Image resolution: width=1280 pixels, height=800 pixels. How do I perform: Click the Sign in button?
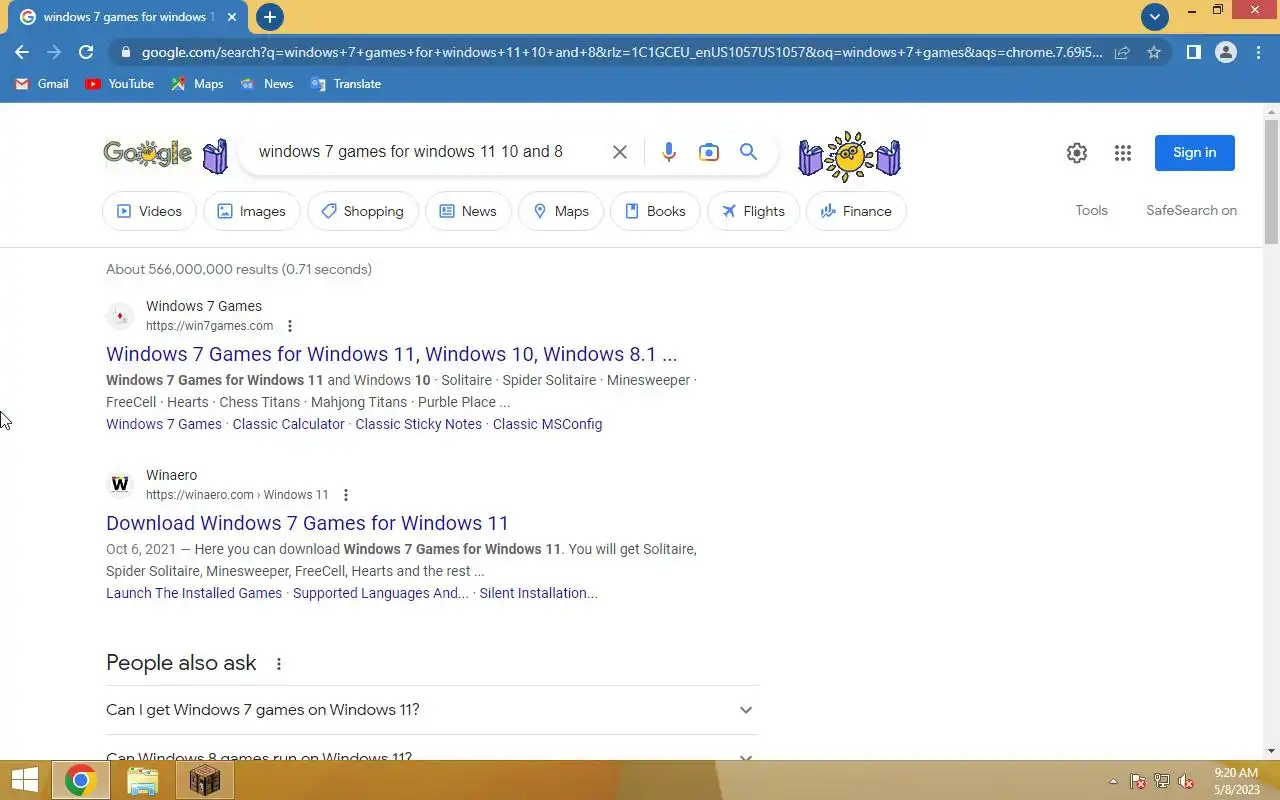coord(1194,153)
